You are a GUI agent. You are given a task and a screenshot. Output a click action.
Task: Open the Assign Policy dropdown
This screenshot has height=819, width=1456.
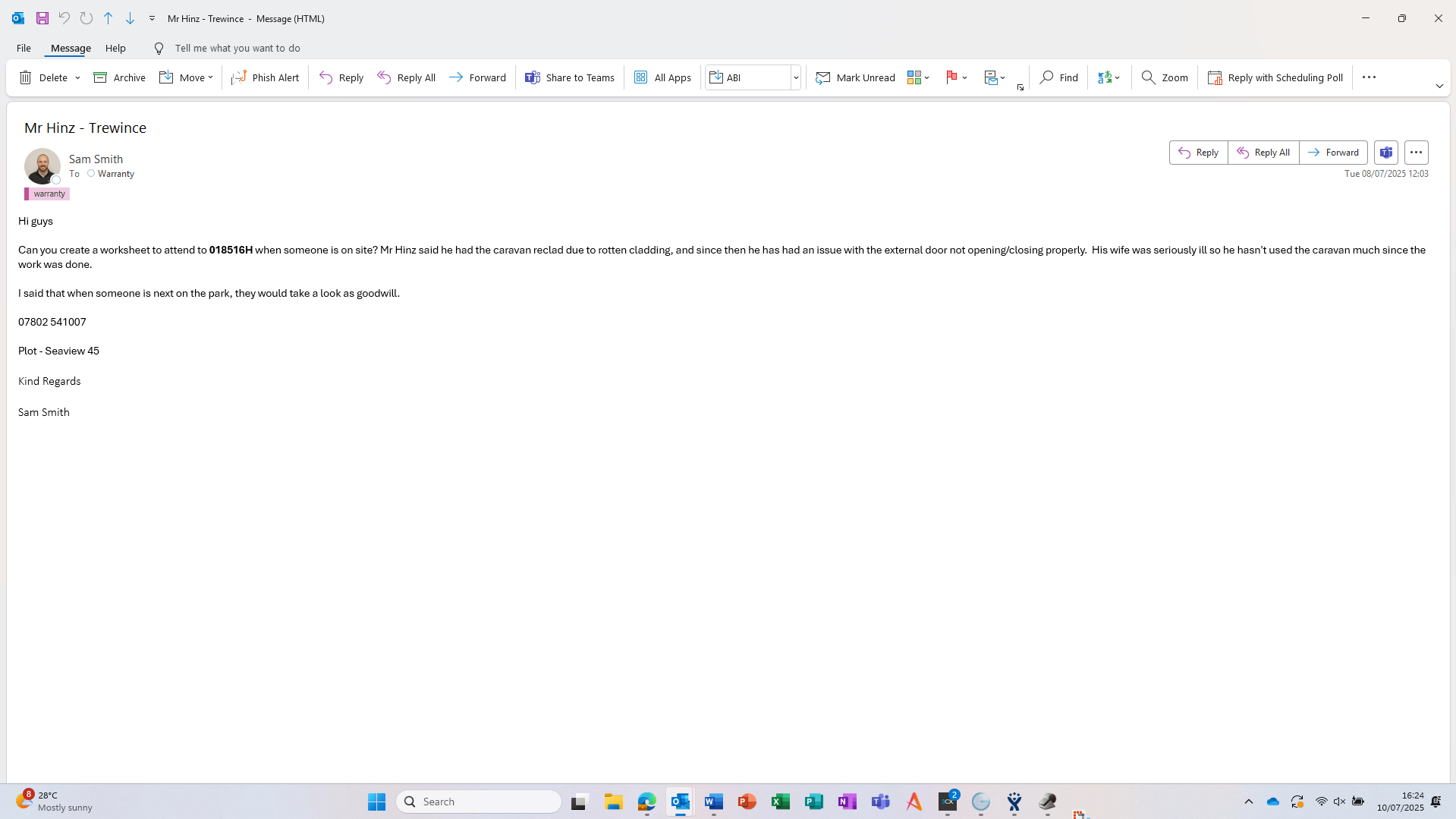tap(994, 77)
